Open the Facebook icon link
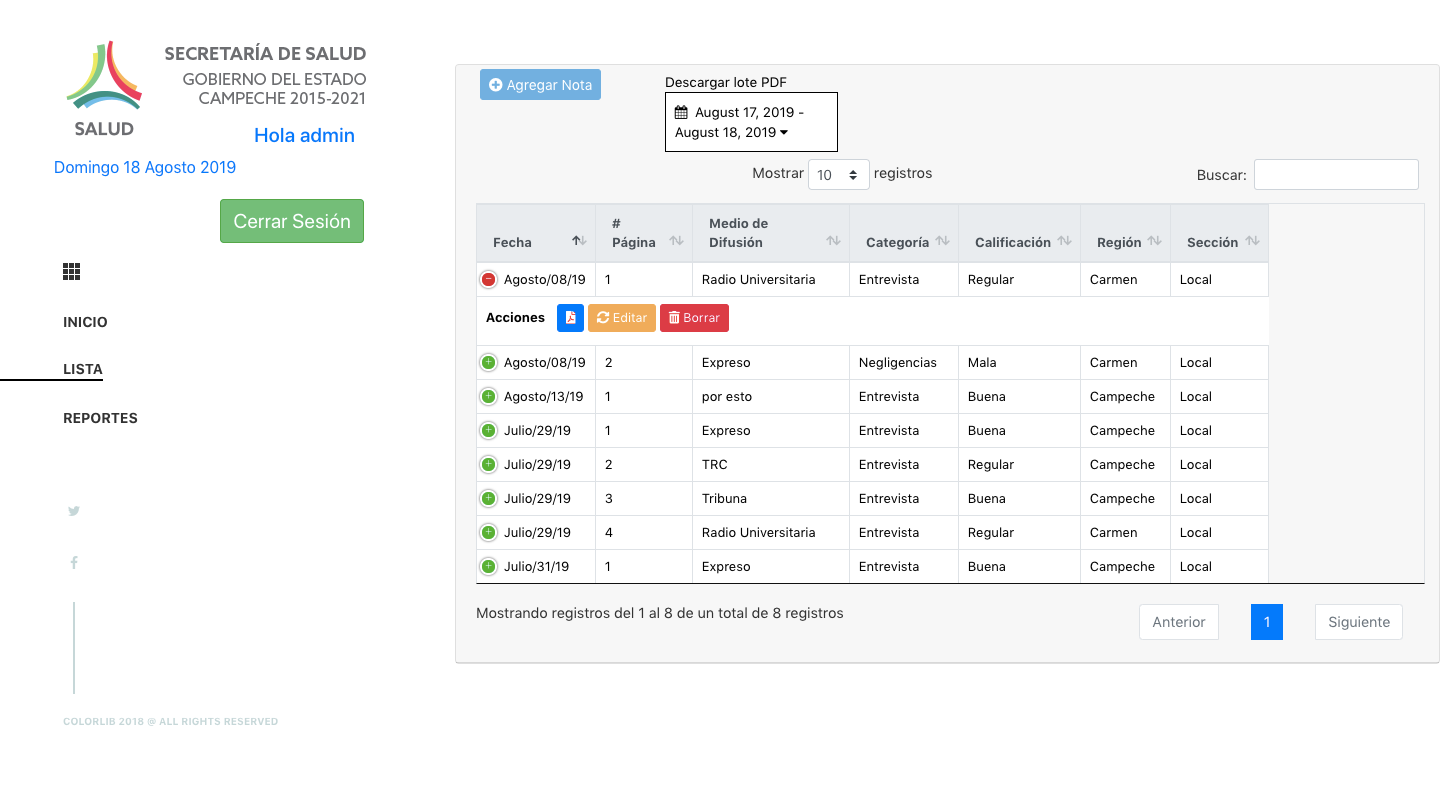Screen dimensions: 1440x803 click(74, 563)
